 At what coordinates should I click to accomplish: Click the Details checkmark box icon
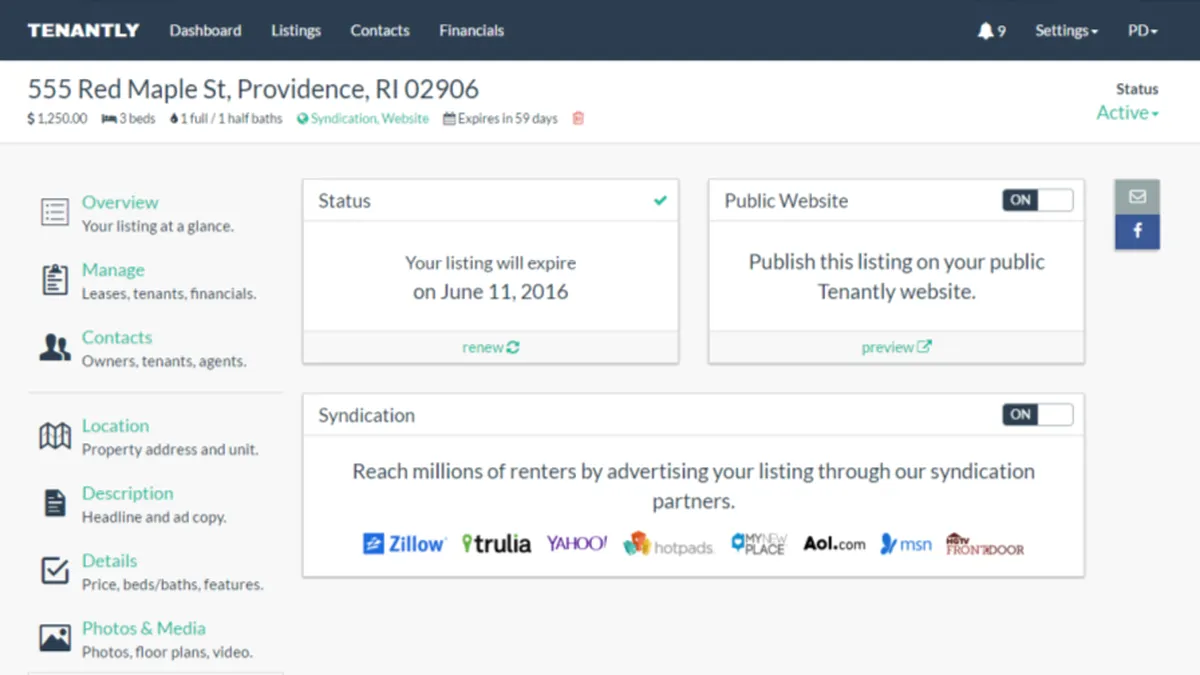(55, 570)
